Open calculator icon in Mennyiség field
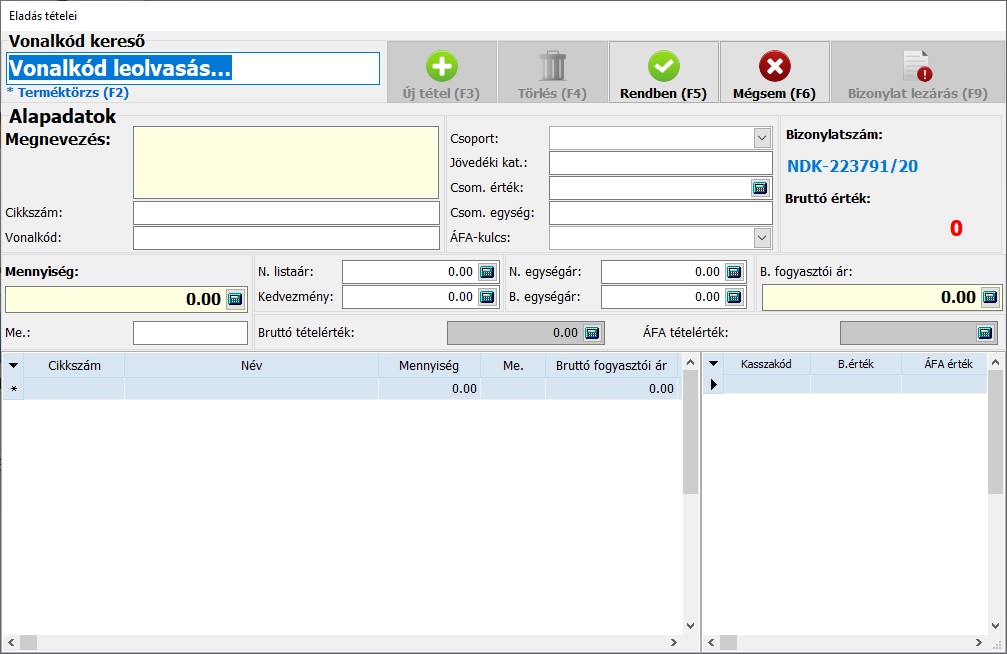Image resolution: width=1007 pixels, height=654 pixels. tap(236, 298)
